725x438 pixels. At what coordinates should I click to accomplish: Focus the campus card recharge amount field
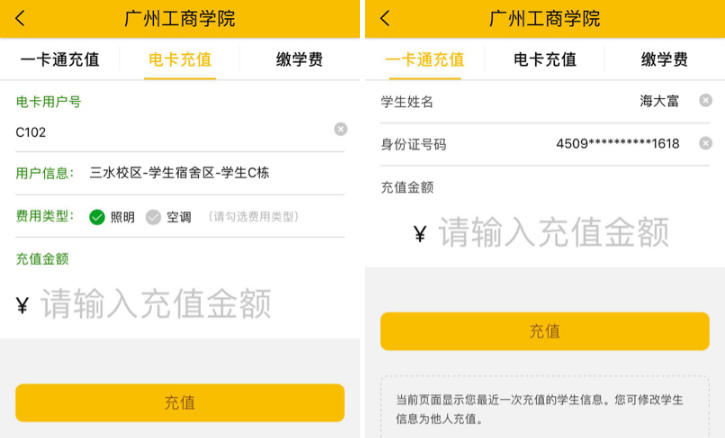tap(553, 232)
